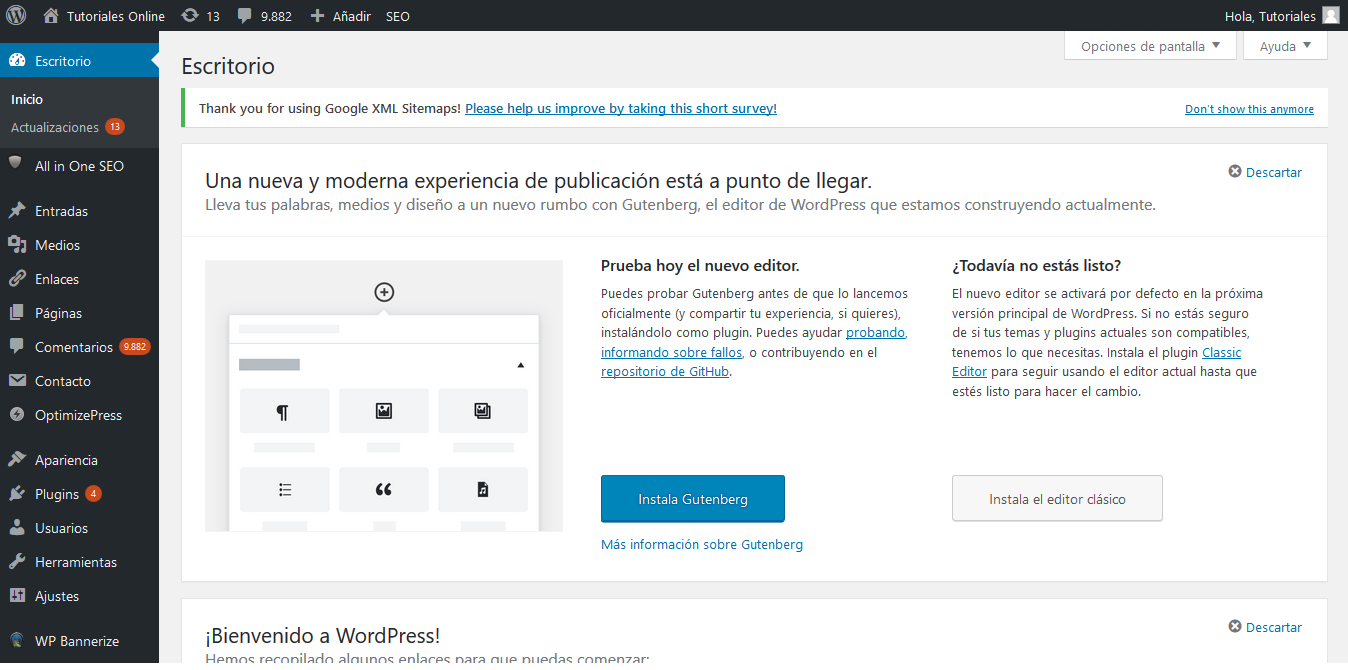Click SEO in the admin bar
Screen dimensions: 1348x670
[398, 16]
